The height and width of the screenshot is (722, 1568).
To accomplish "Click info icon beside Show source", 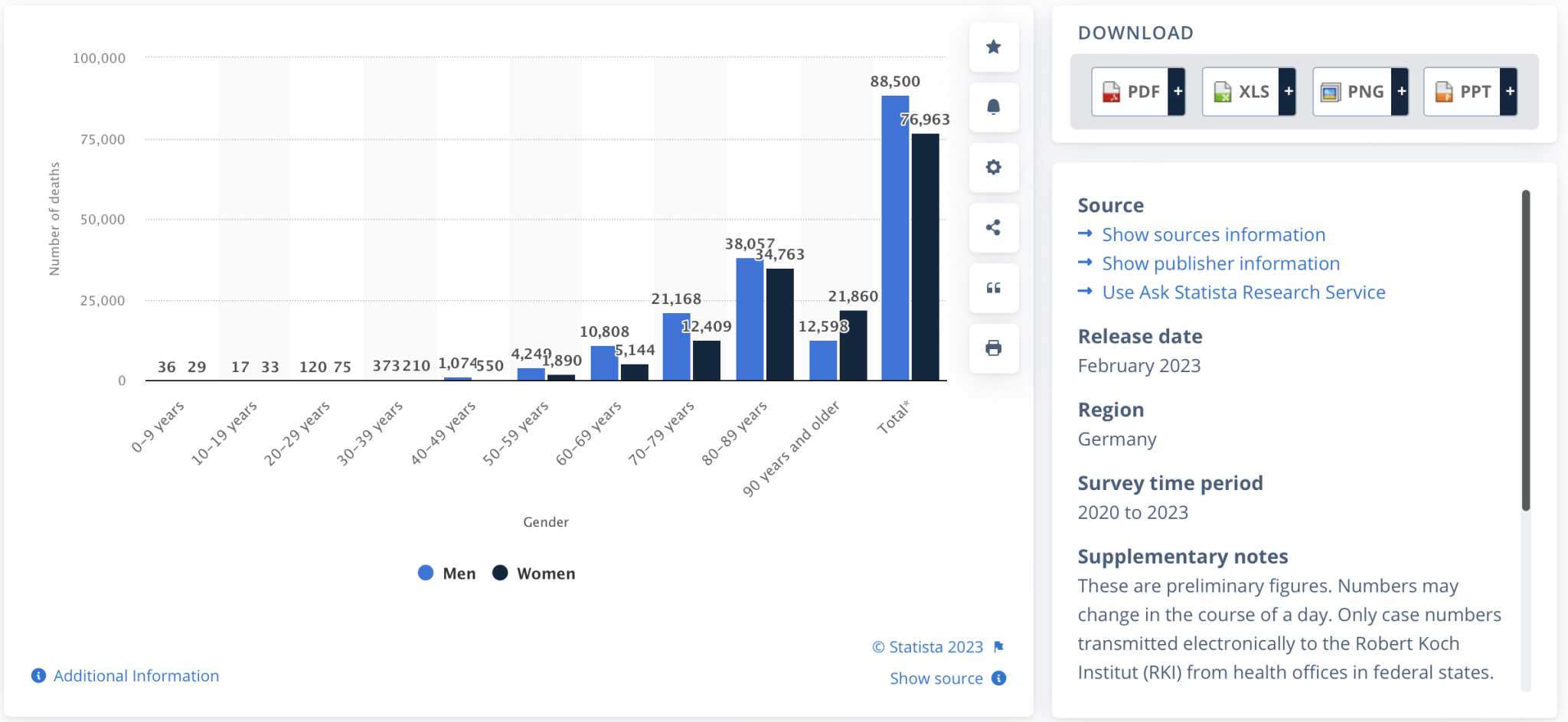I will (998, 678).
